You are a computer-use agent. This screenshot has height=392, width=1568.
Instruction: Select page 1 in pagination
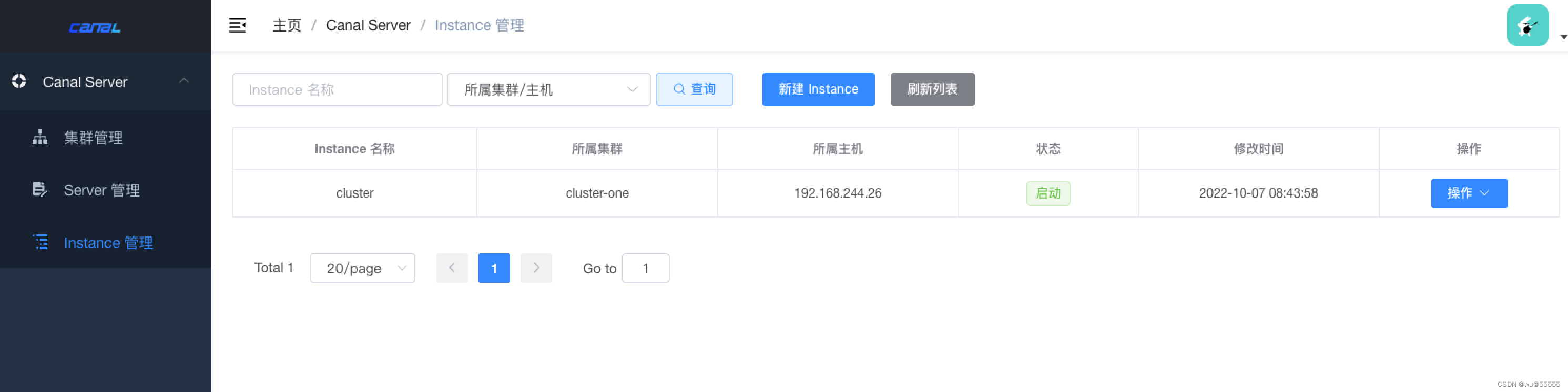tap(494, 269)
